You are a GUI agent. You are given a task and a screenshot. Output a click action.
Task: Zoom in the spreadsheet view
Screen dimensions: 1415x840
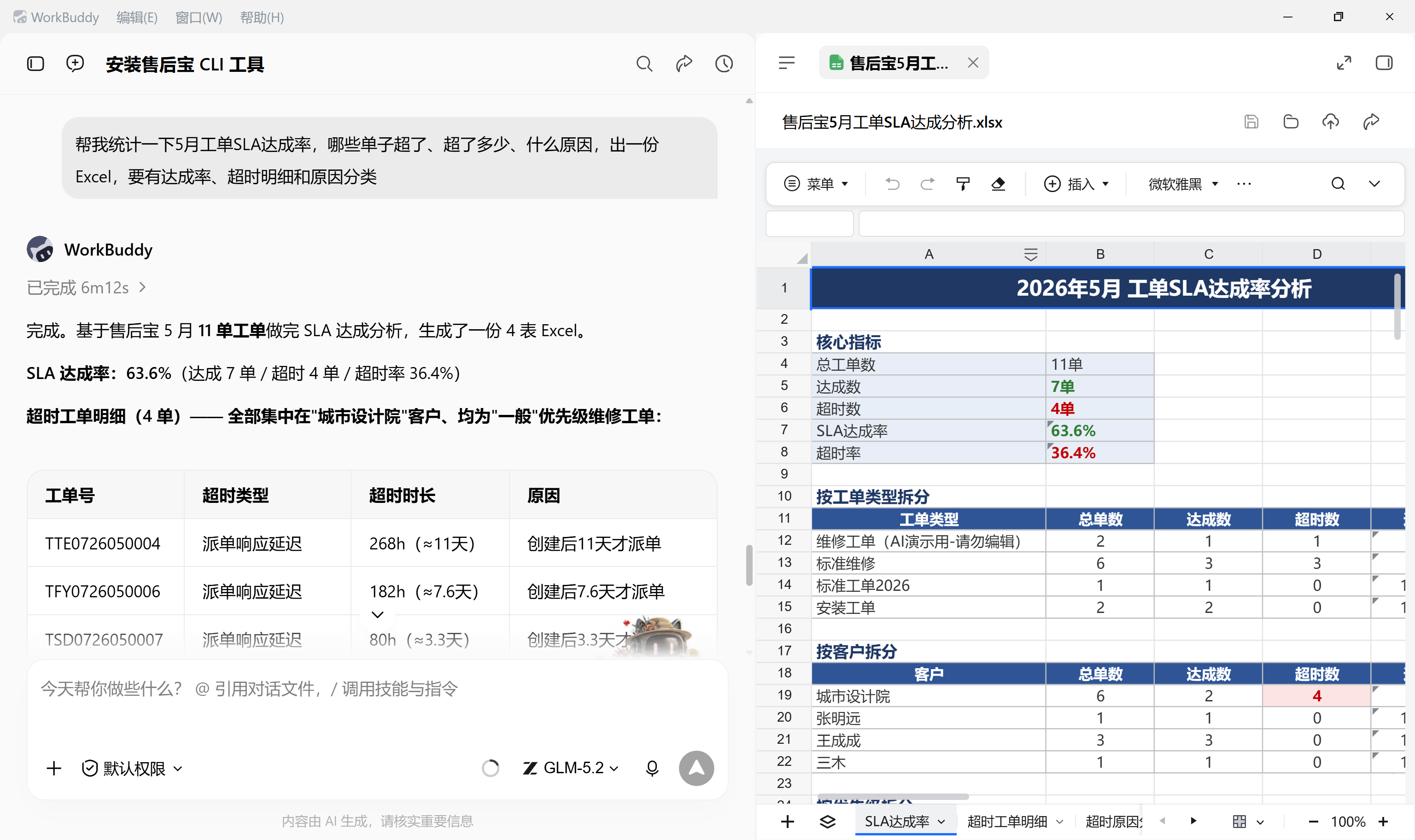point(1383,821)
